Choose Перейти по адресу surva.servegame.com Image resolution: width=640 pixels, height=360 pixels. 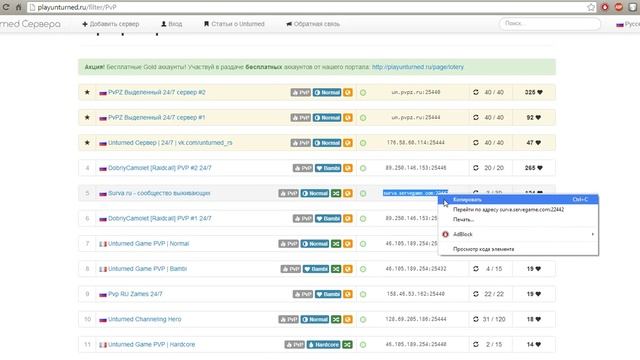518,209
